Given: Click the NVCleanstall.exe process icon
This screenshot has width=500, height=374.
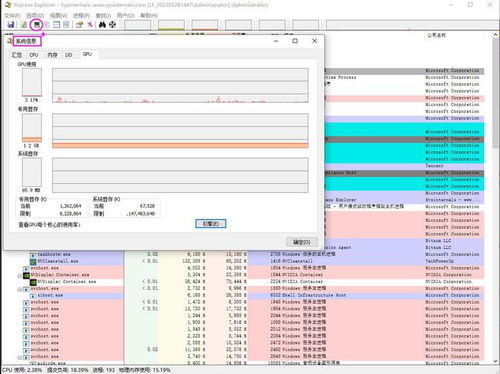Looking at the screenshot, I should [33, 261].
